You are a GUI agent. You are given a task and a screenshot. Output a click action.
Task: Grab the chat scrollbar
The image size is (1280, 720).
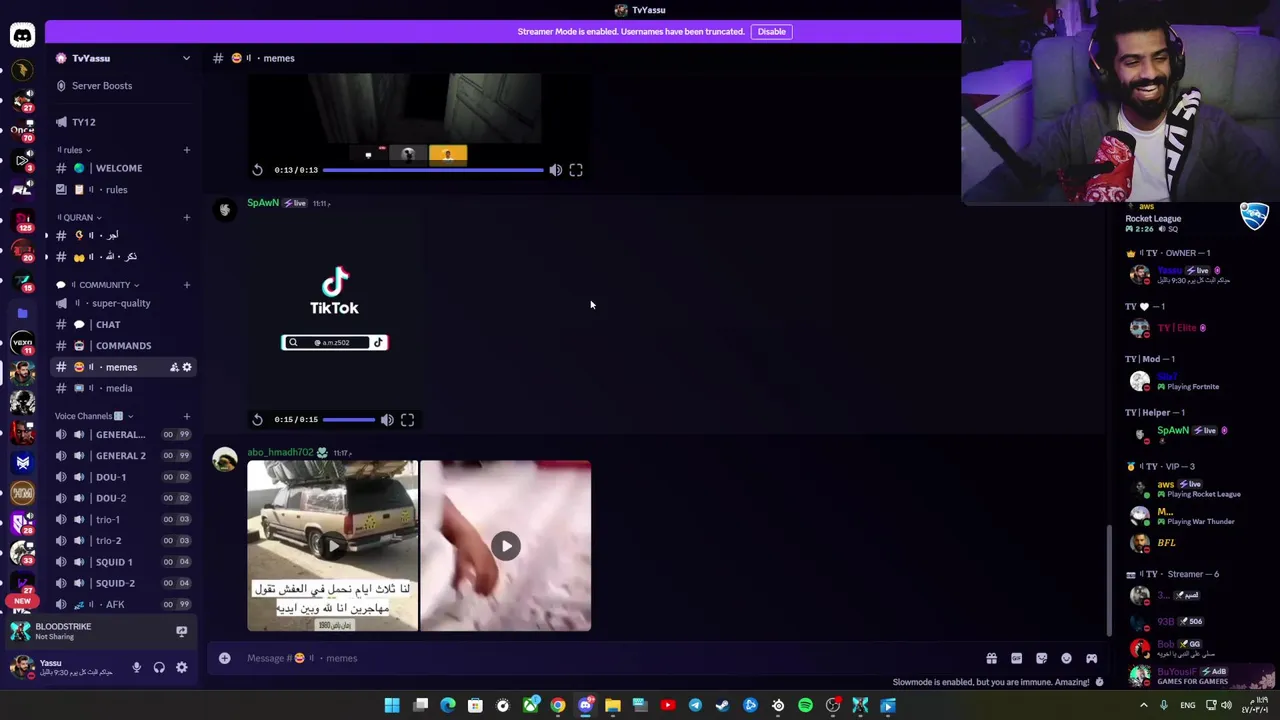click(x=1108, y=579)
